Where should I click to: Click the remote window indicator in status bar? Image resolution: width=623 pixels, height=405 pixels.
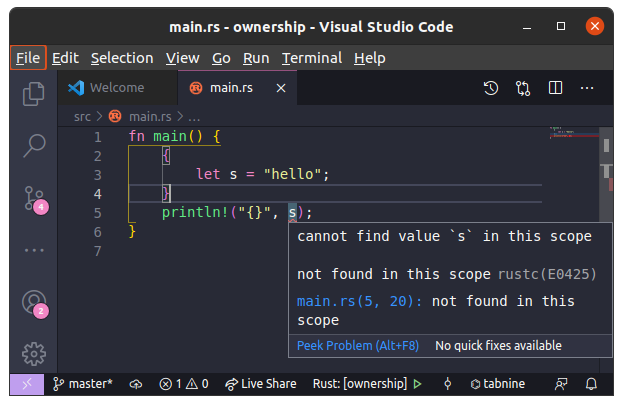click(x=27, y=384)
